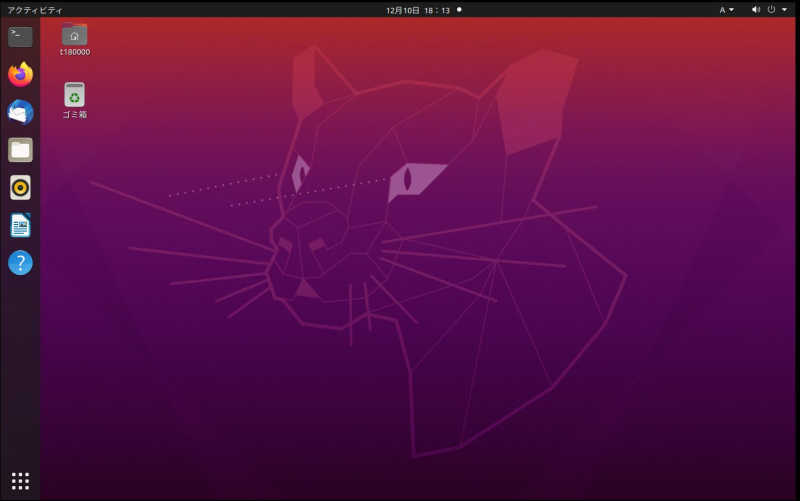Launch Firefox web browser
The width and height of the screenshot is (800, 501).
20,74
